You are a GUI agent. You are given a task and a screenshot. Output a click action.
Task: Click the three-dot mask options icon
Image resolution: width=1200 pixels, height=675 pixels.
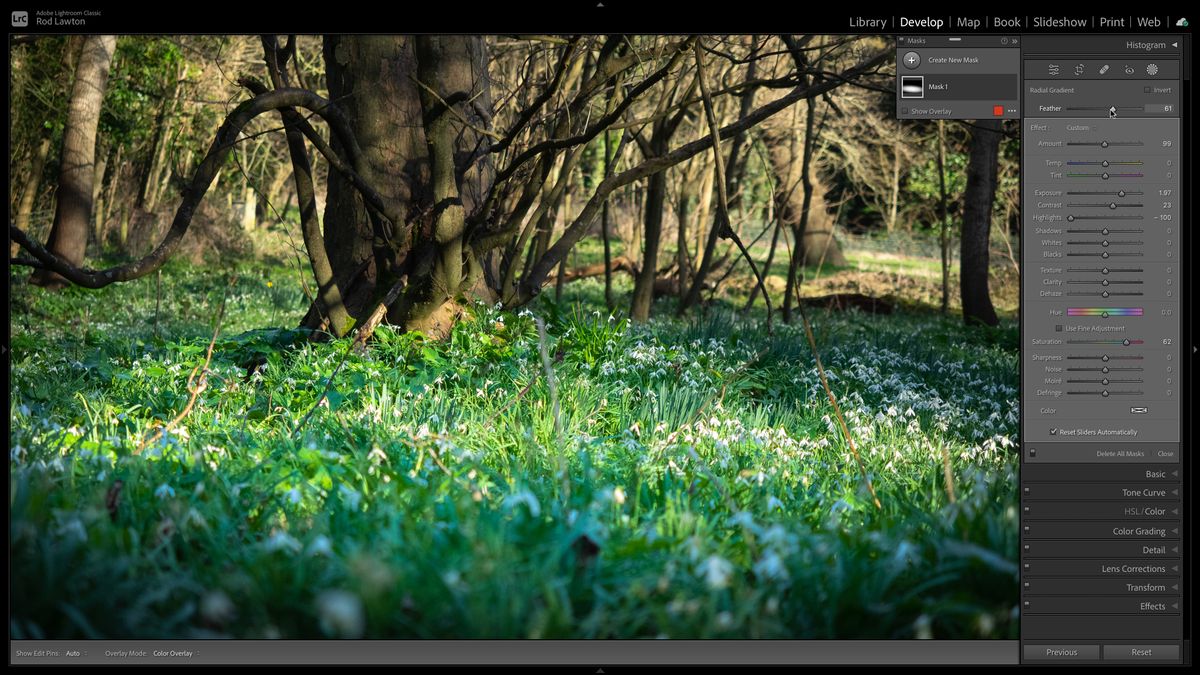click(1011, 110)
